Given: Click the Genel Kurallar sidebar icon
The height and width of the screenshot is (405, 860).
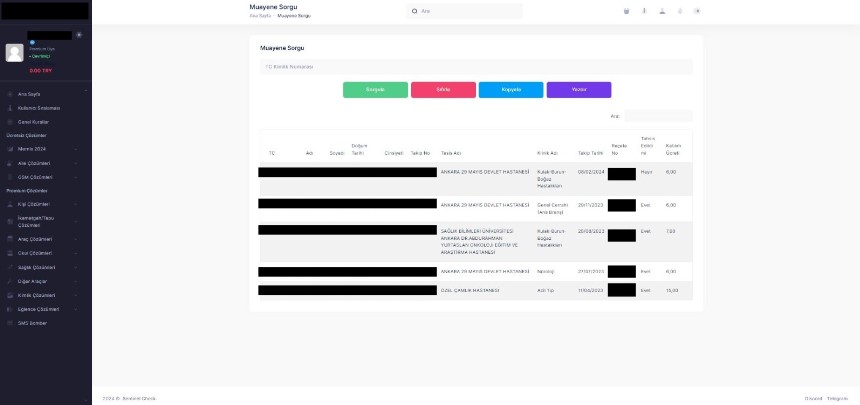Looking at the screenshot, I should [x=10, y=122].
